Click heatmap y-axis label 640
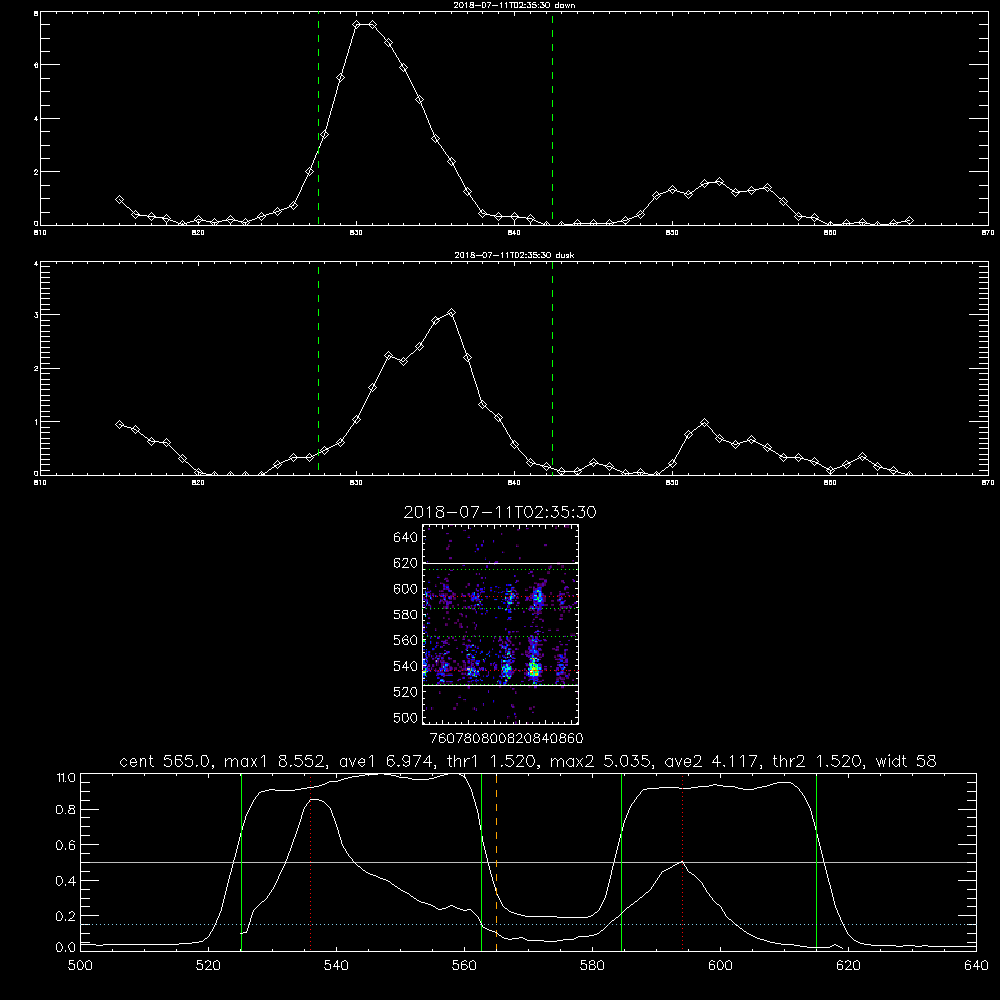The image size is (1000, 1000). 406,538
